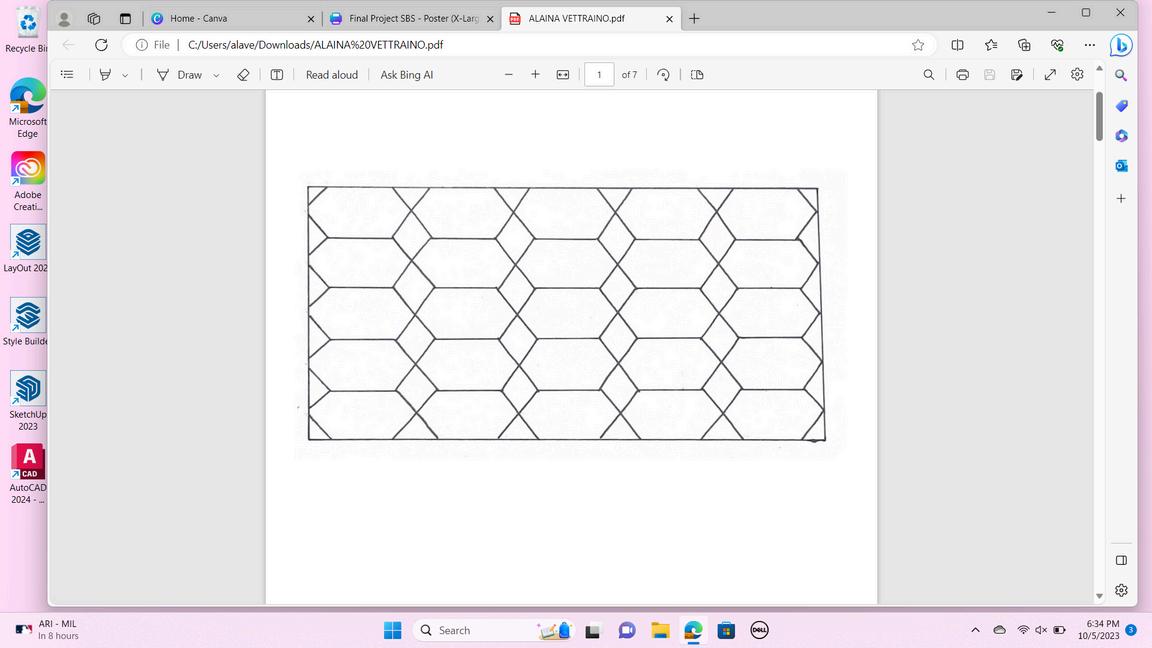This screenshot has height=648, width=1152.
Task: Zoom in the PDF
Action: 536,74
